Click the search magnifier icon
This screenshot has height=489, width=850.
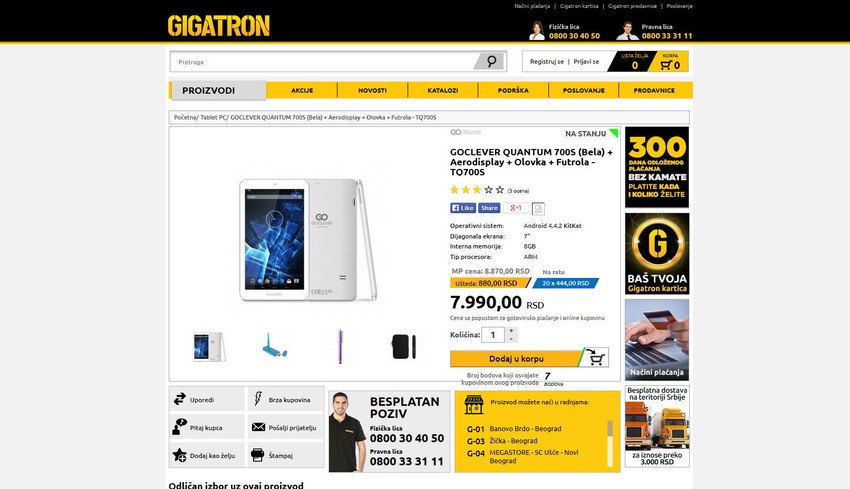click(x=491, y=61)
